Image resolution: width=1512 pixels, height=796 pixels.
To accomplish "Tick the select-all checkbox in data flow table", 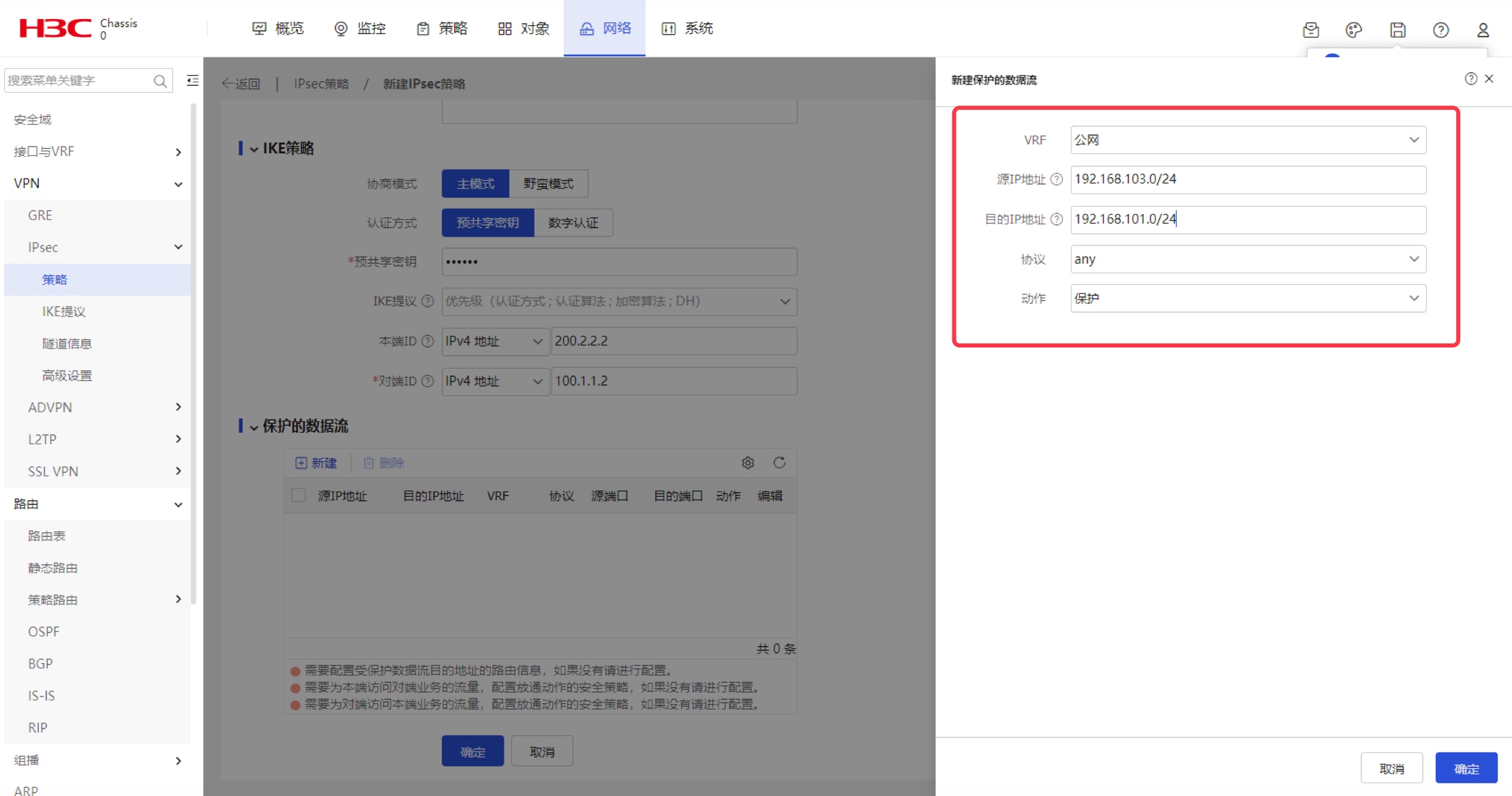I will pos(299,495).
